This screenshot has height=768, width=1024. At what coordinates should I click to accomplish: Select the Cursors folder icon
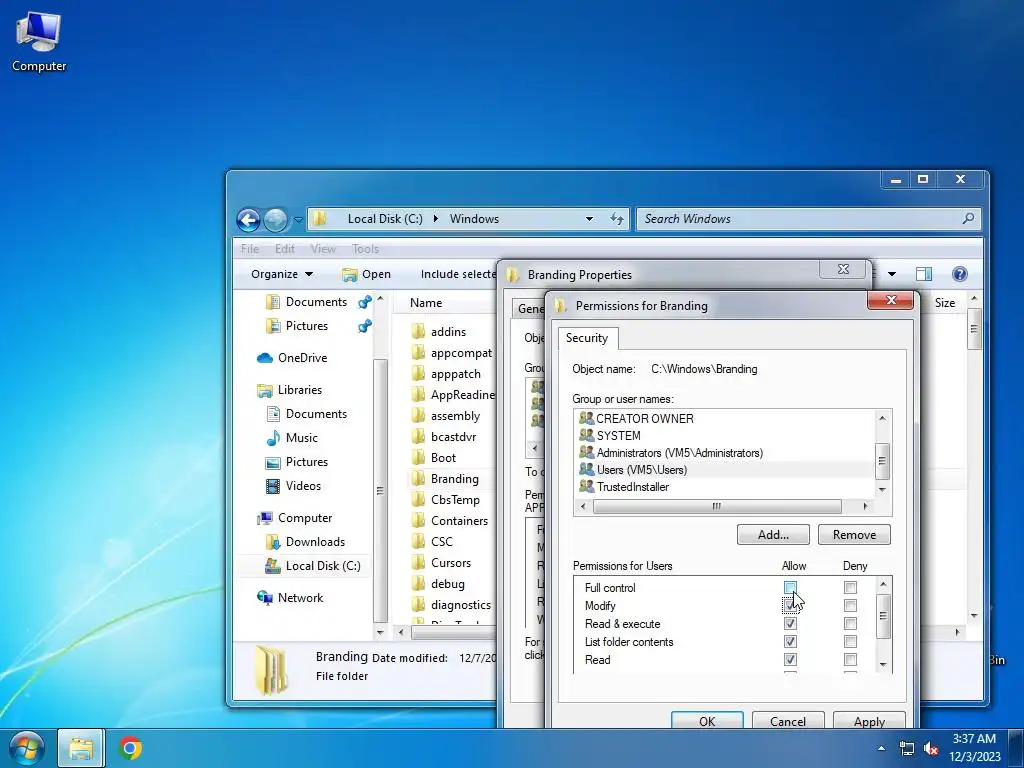(419, 562)
